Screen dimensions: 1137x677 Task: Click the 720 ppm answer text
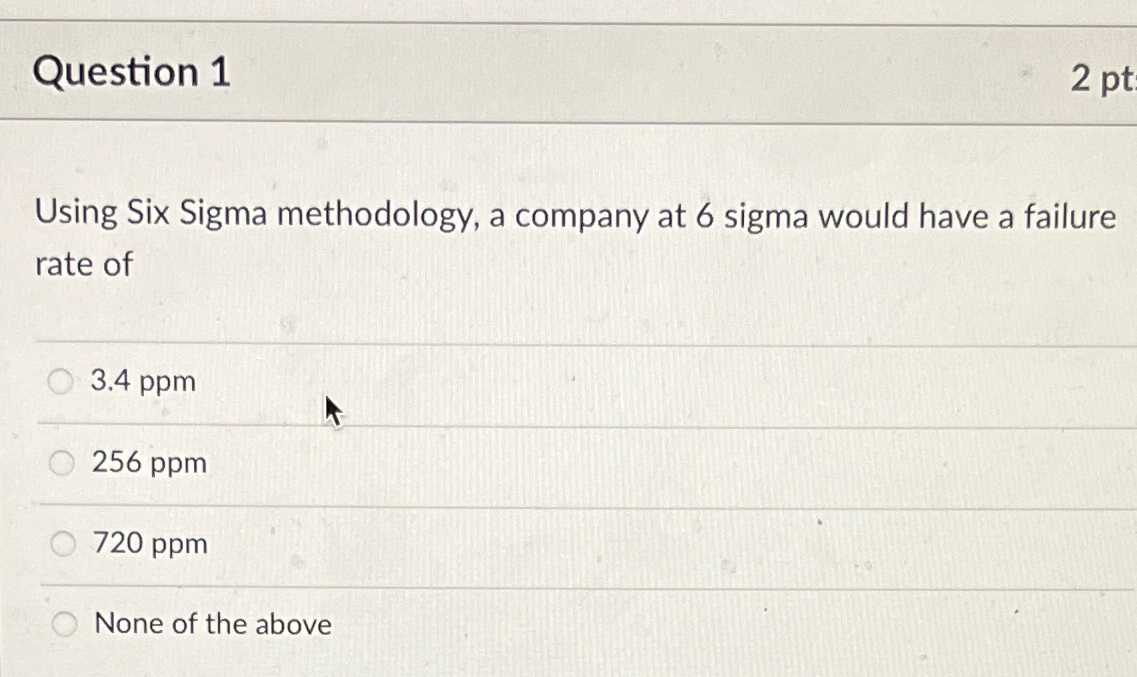click(x=149, y=543)
